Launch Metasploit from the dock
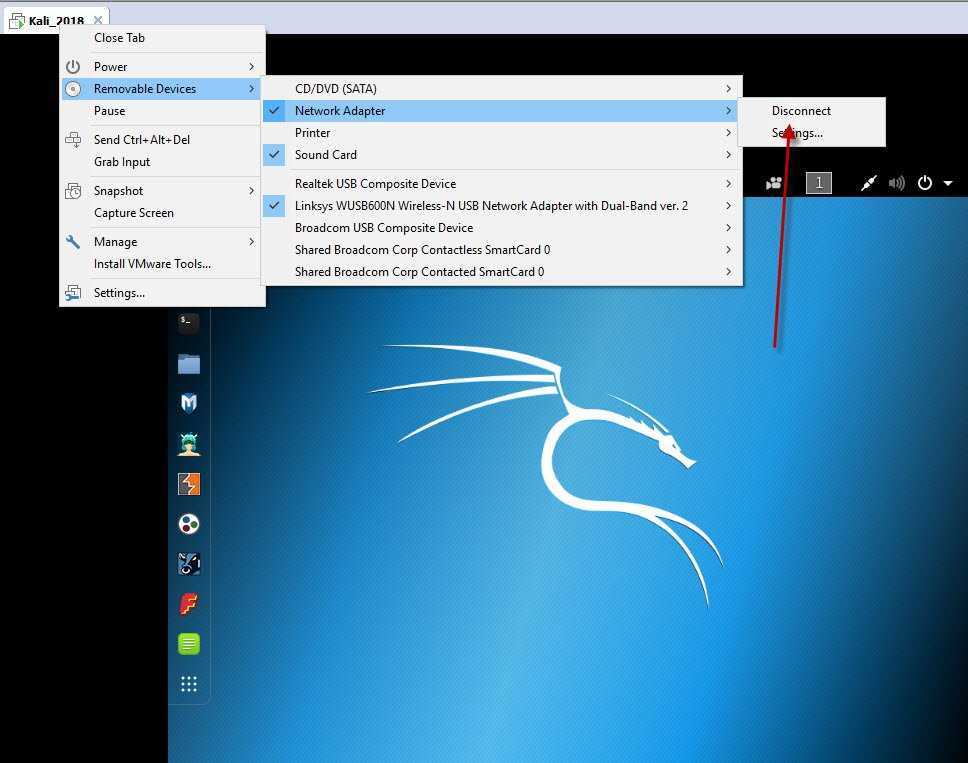Image resolution: width=968 pixels, height=763 pixels. [x=188, y=403]
